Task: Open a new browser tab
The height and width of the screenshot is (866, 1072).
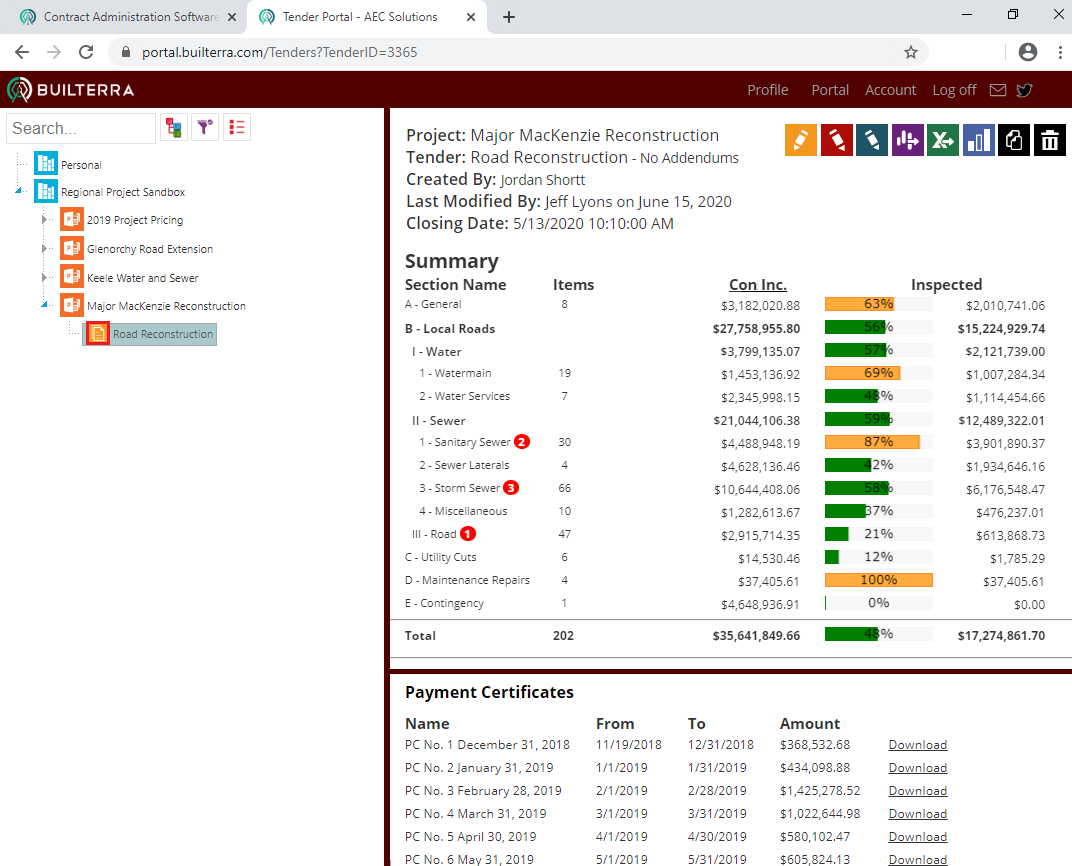Action: [509, 17]
